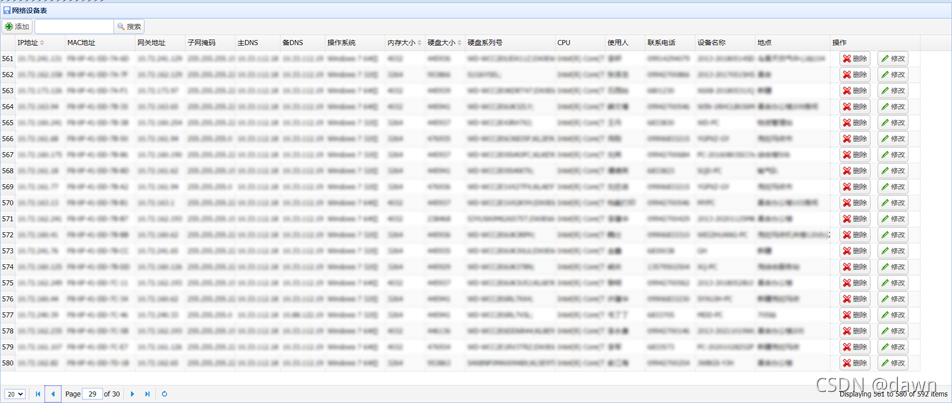Edit row 579 with 修改
The height and width of the screenshot is (403, 952).
click(x=893, y=347)
